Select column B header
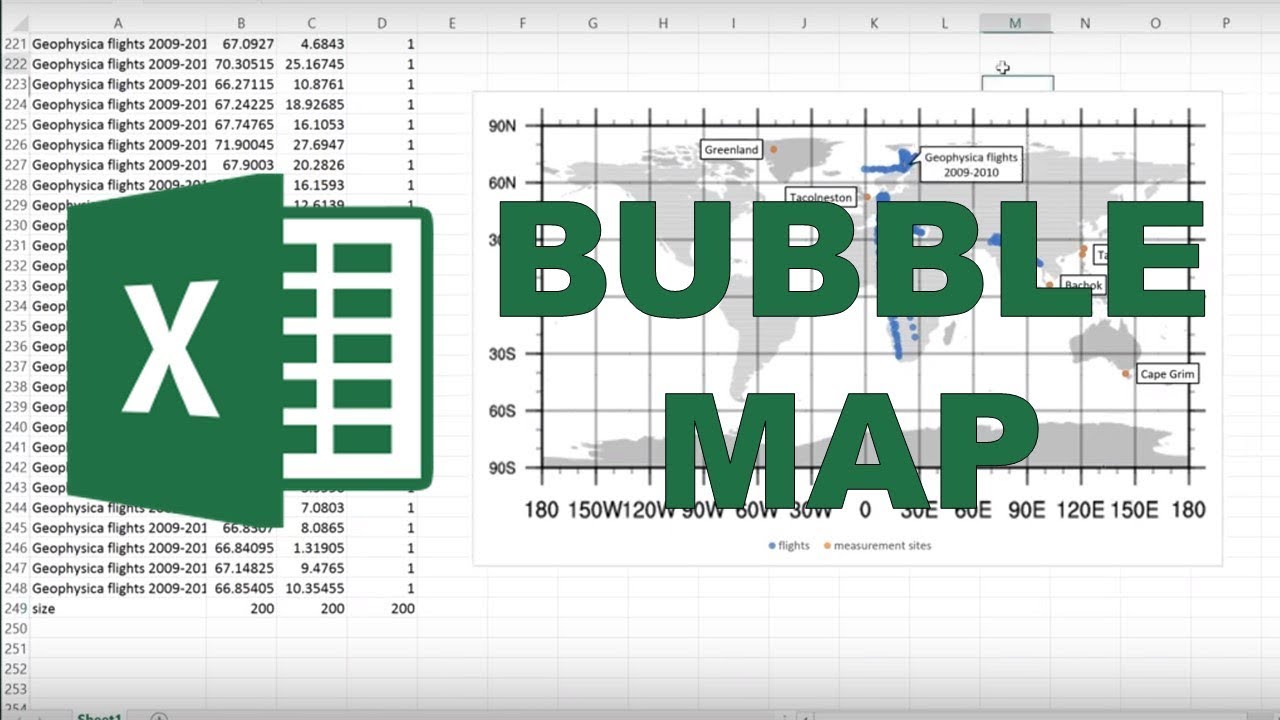The width and height of the screenshot is (1280, 720). (241, 23)
